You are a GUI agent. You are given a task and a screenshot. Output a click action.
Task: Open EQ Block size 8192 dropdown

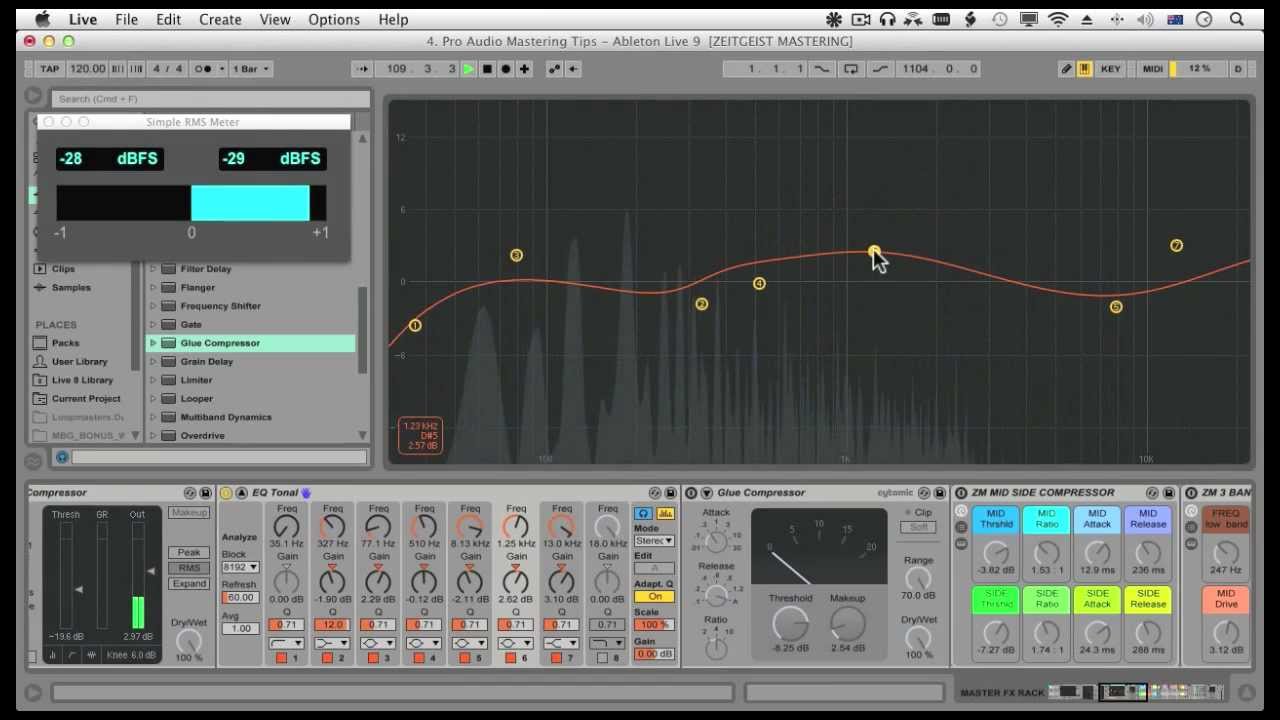point(240,567)
